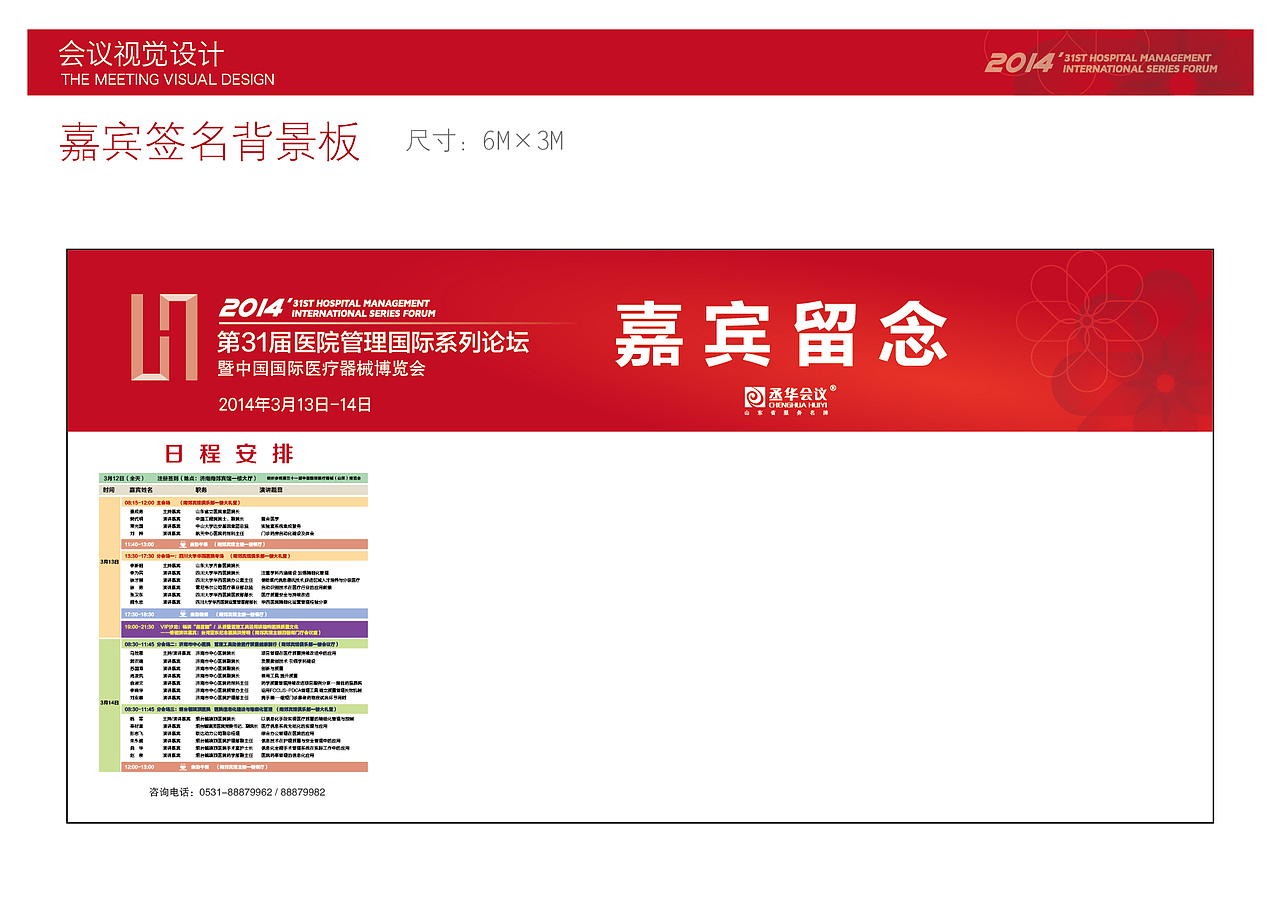Click the H-shaped forum logo on the banner
Screen dimensions: 1280x905
coord(164,337)
